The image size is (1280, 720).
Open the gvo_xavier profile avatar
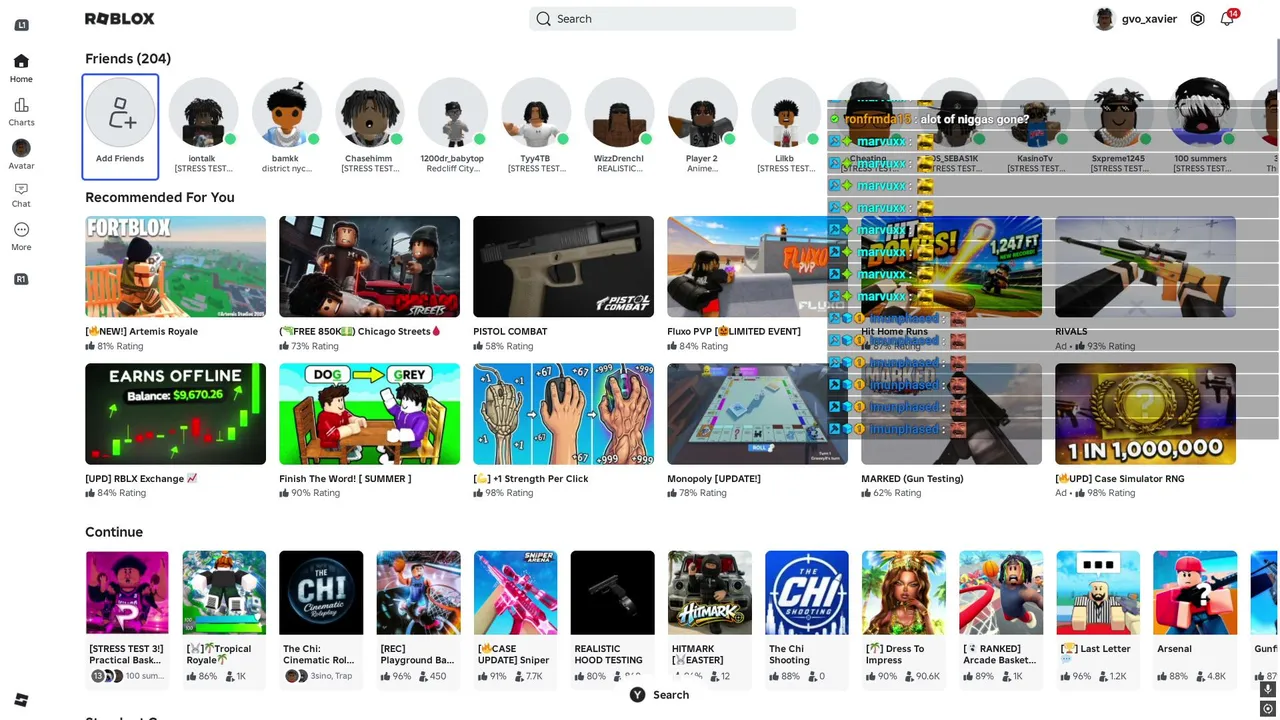(x=1104, y=19)
